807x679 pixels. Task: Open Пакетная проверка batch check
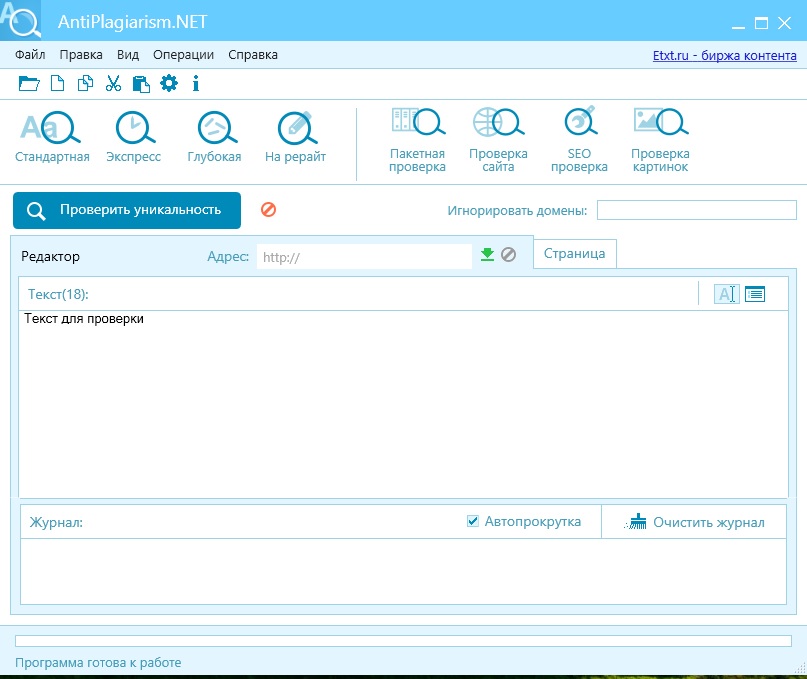(417, 140)
